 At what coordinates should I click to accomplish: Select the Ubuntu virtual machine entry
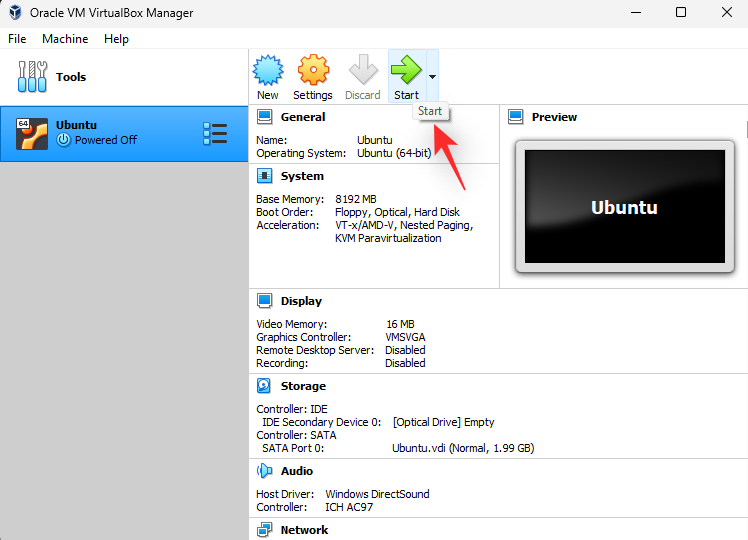point(100,133)
